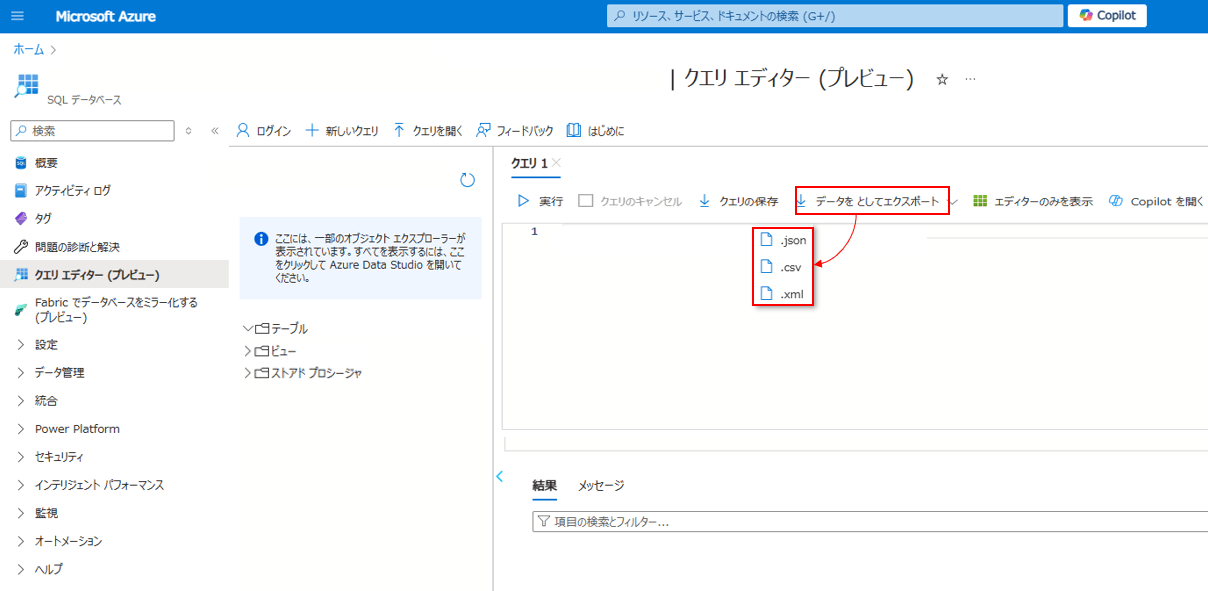This screenshot has width=1208, height=591.
Task: Toggle sidebar expand/collapse arrows icon
Action: (188, 131)
